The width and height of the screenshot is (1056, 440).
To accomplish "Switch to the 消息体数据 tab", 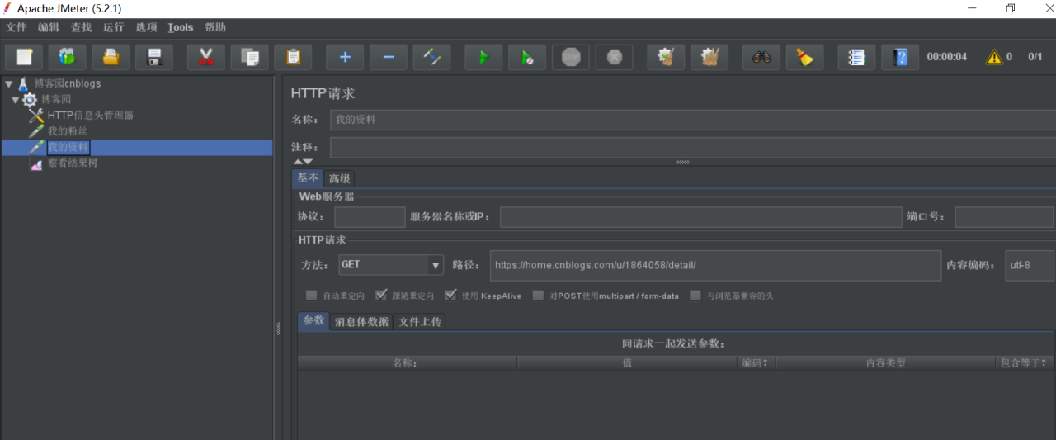I will (362, 322).
